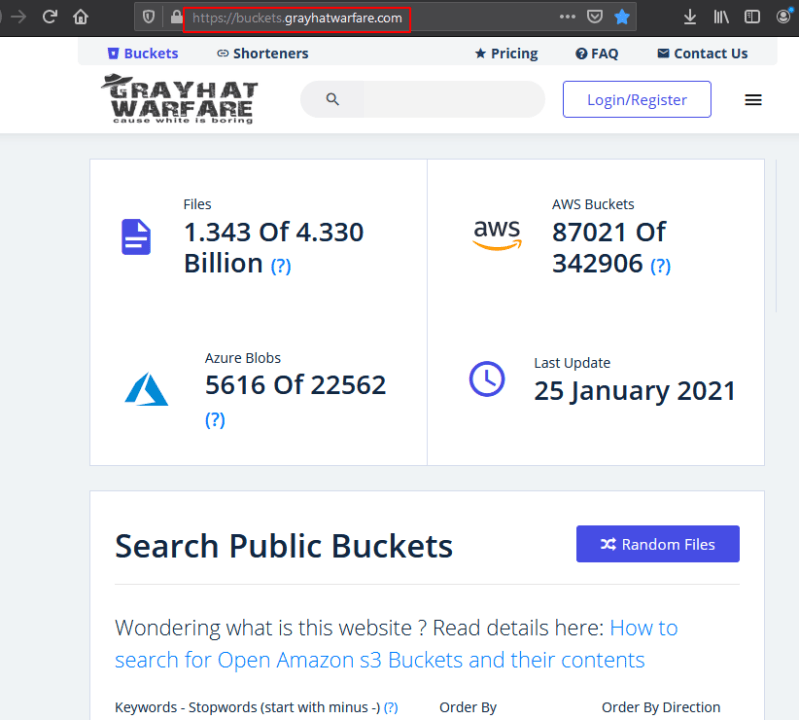
Task: Click the padlock site security icon
Action: [x=176, y=17]
